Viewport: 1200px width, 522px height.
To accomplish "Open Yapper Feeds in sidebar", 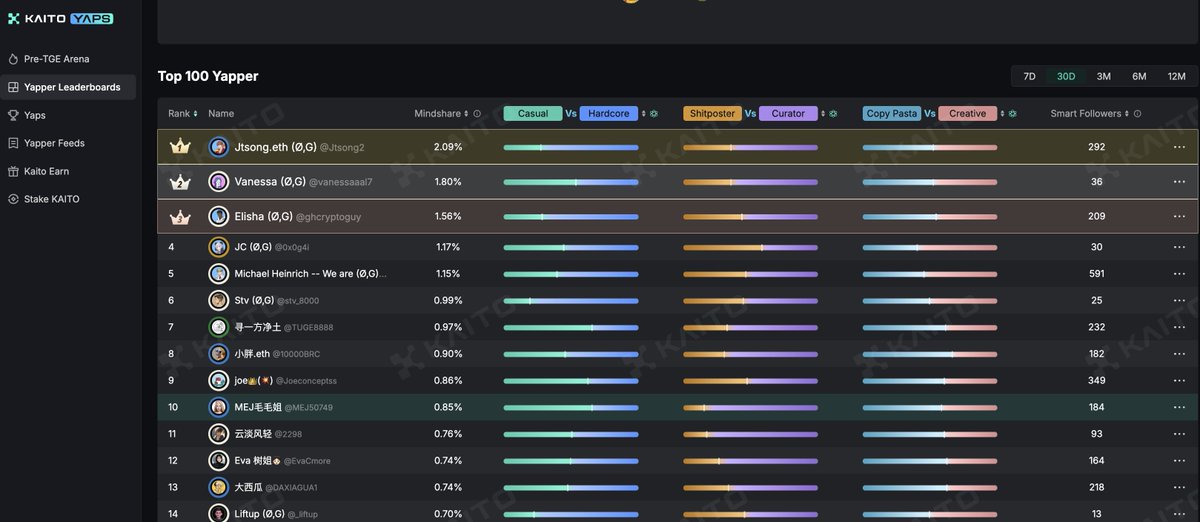I will (54, 143).
